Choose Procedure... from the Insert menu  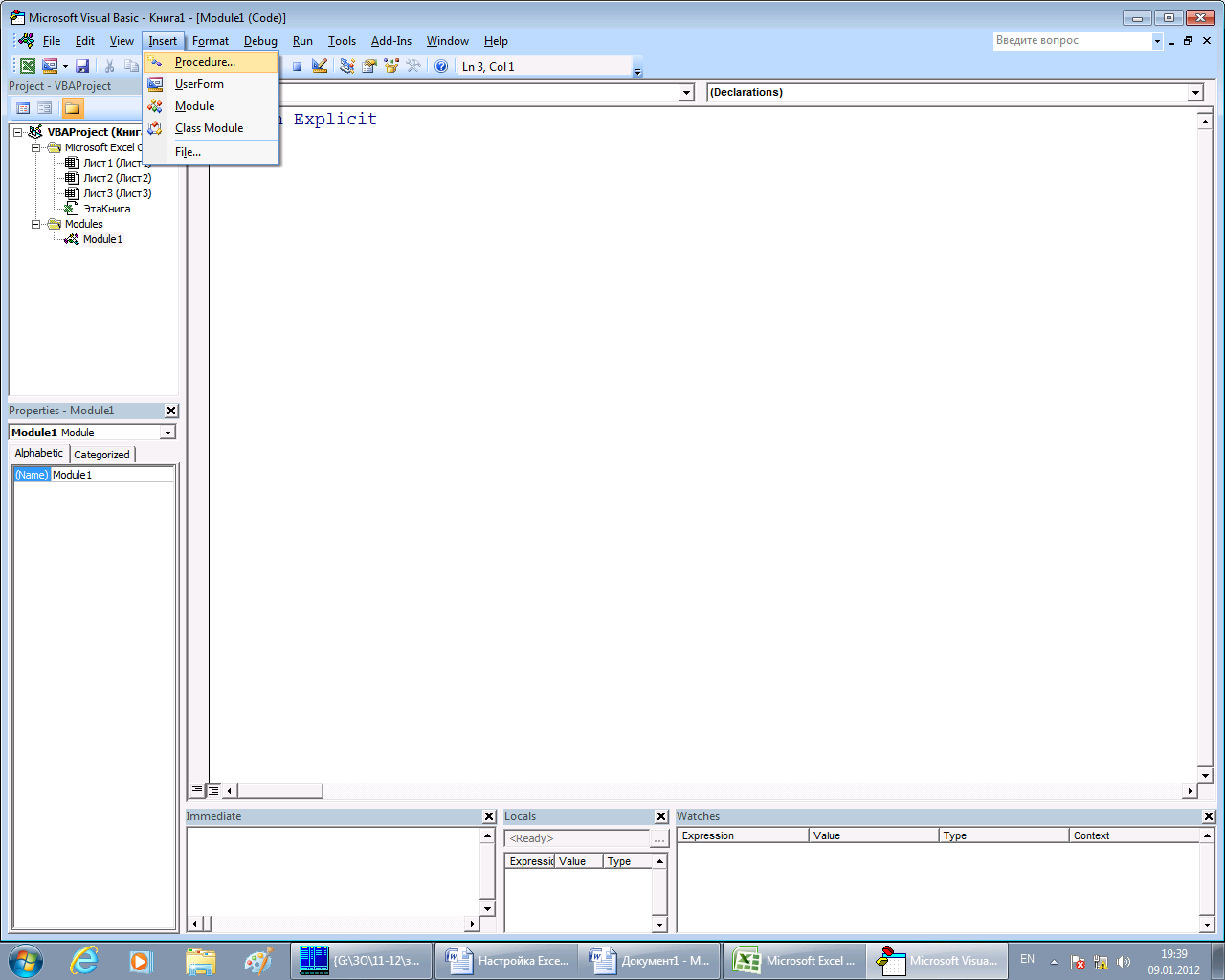pyautogui.click(x=211, y=62)
